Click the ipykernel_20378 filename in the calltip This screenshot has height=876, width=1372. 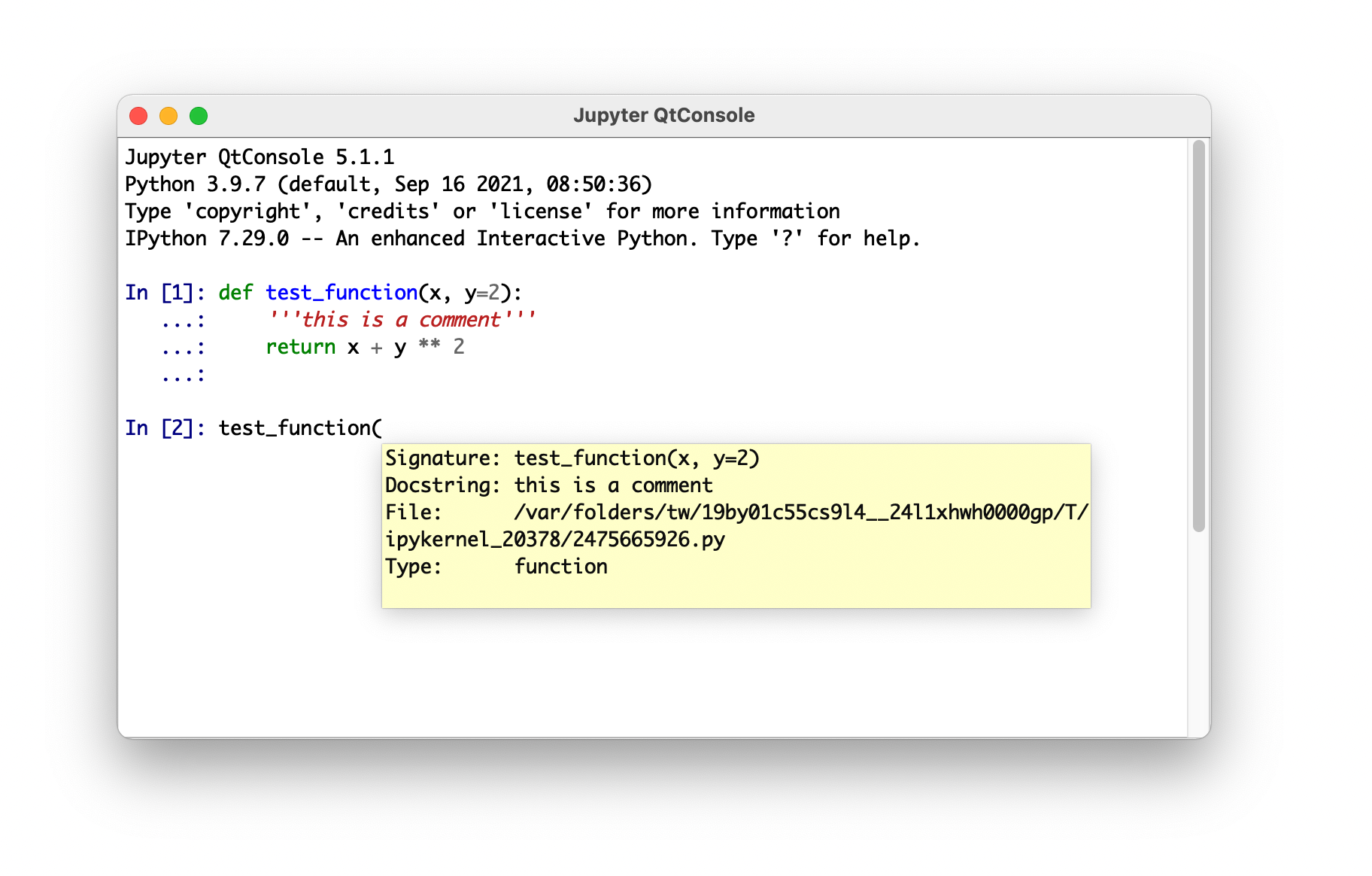coord(555,540)
